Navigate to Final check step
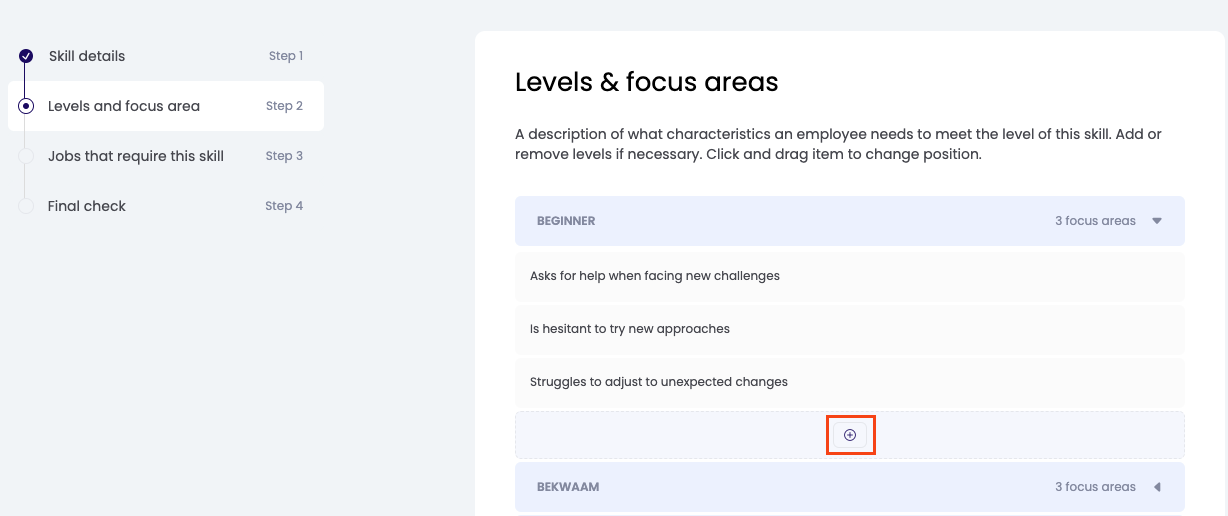The height and width of the screenshot is (516, 1228). pyautogui.click(x=87, y=206)
